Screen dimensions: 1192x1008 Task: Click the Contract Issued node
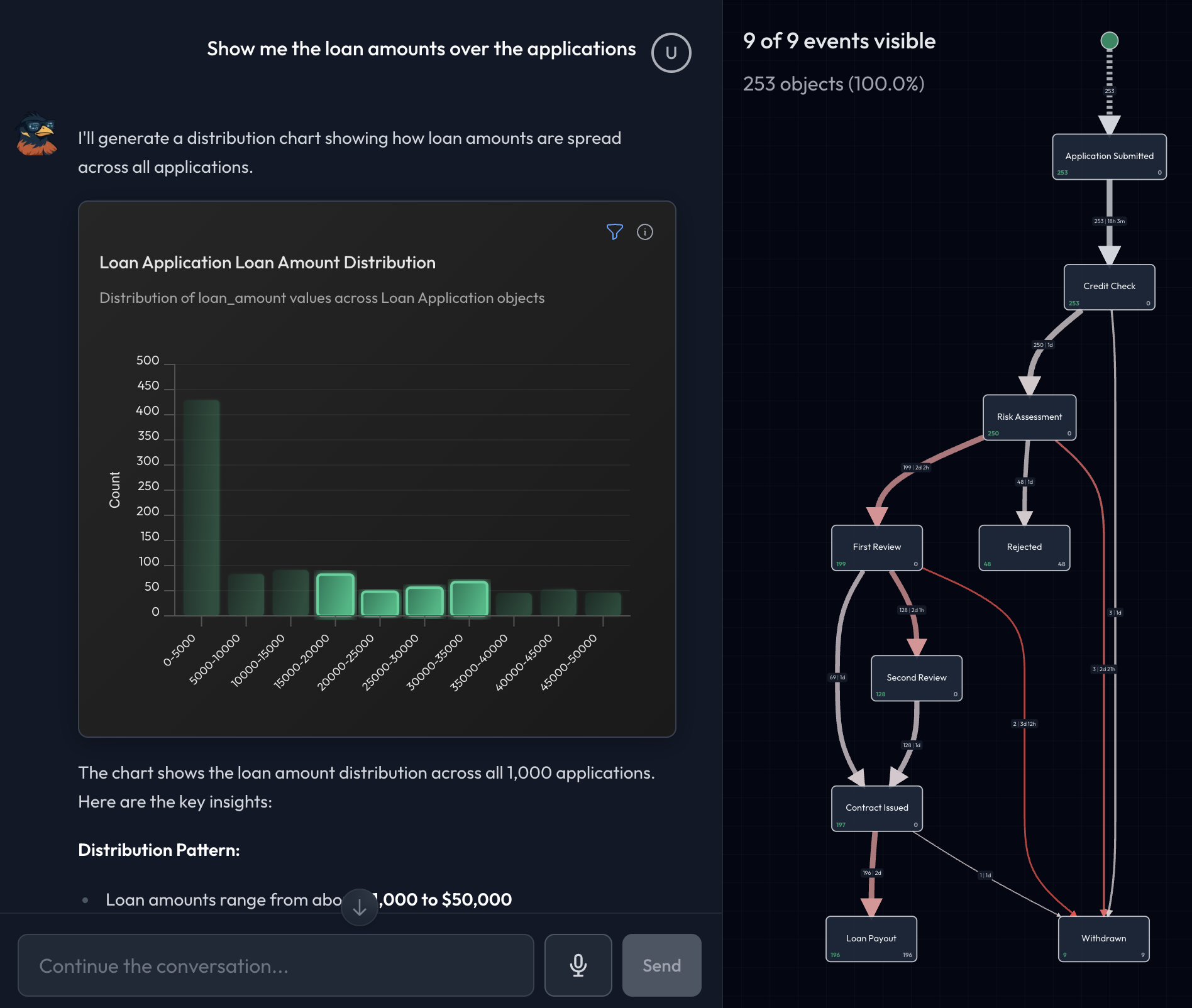pyautogui.click(x=876, y=808)
